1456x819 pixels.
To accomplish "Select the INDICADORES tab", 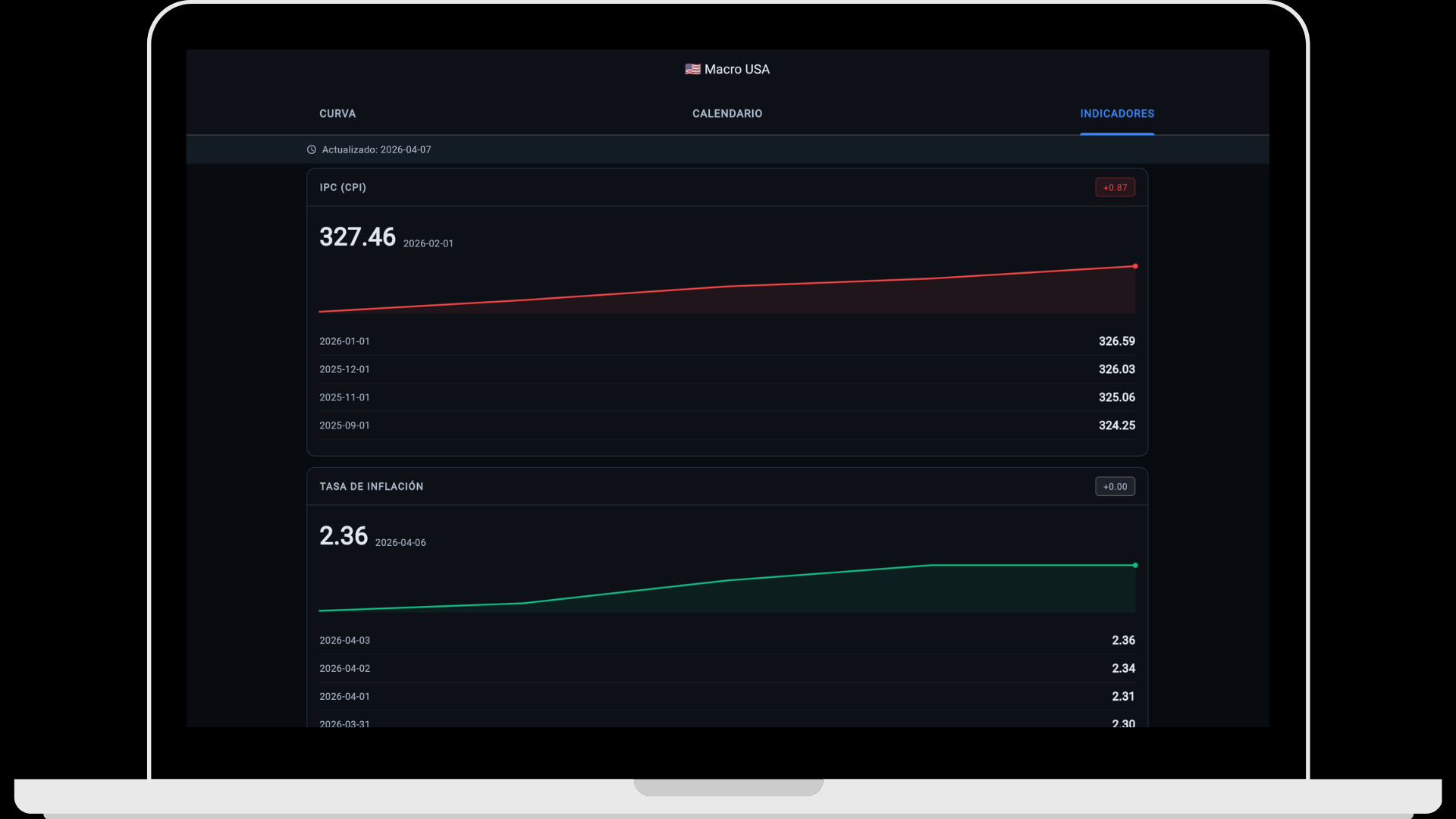I will coord(1116,114).
